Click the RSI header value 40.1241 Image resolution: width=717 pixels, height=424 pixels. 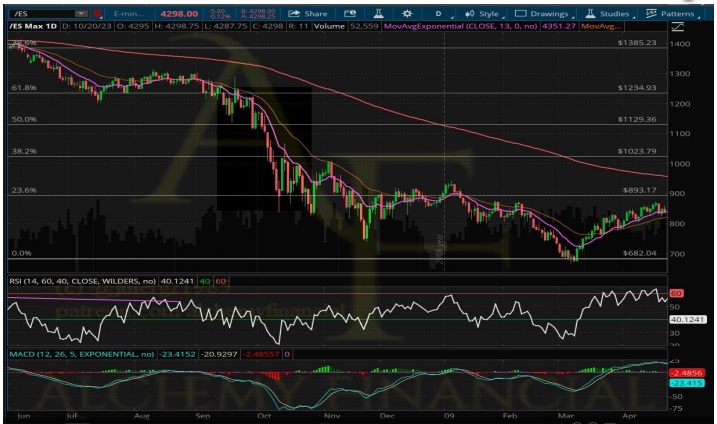point(177,281)
